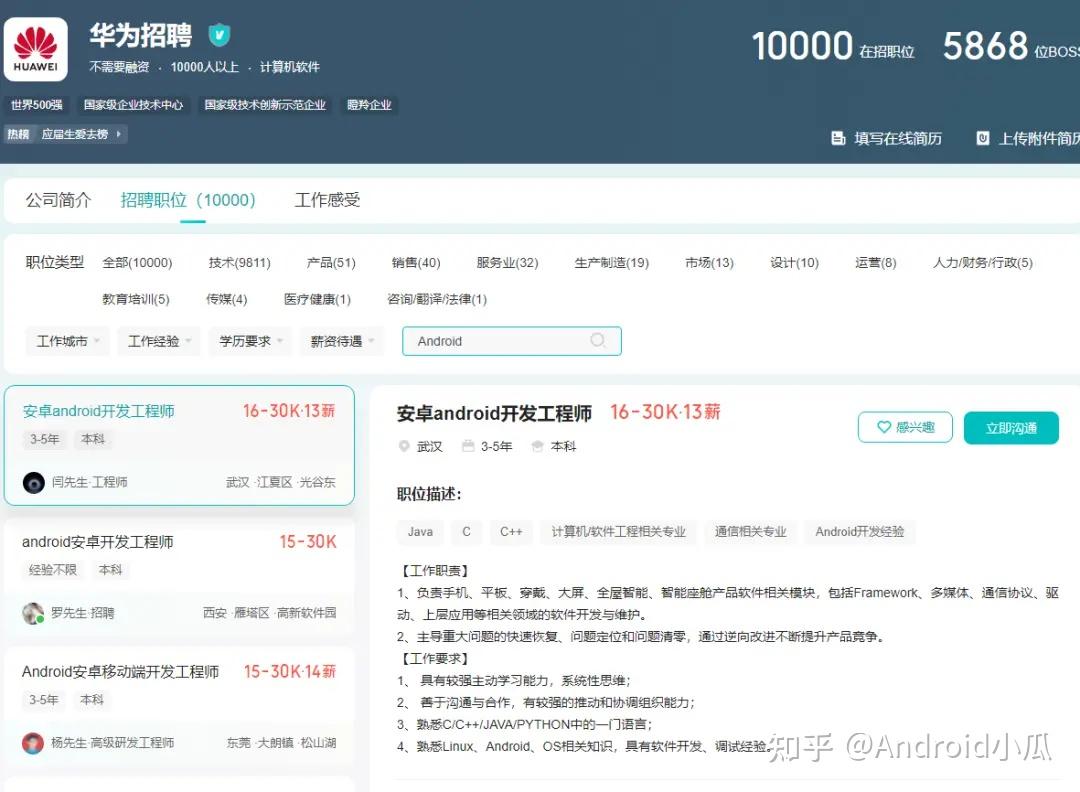
Task: Click the verified shield badge beside 华为招聘
Action: coord(219,34)
